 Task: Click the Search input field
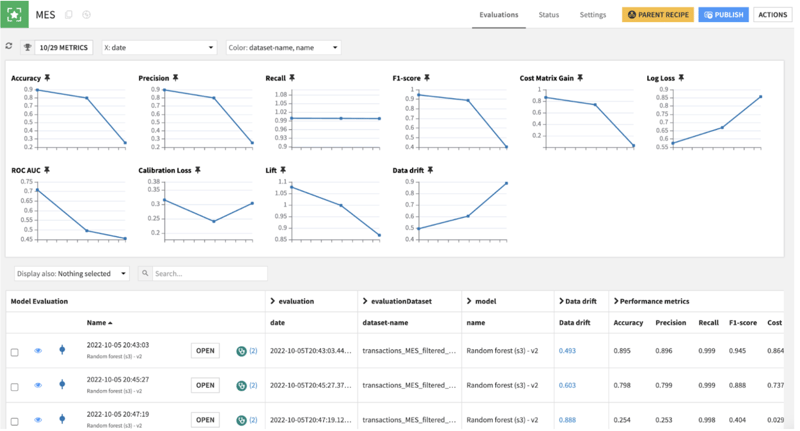click(210, 273)
